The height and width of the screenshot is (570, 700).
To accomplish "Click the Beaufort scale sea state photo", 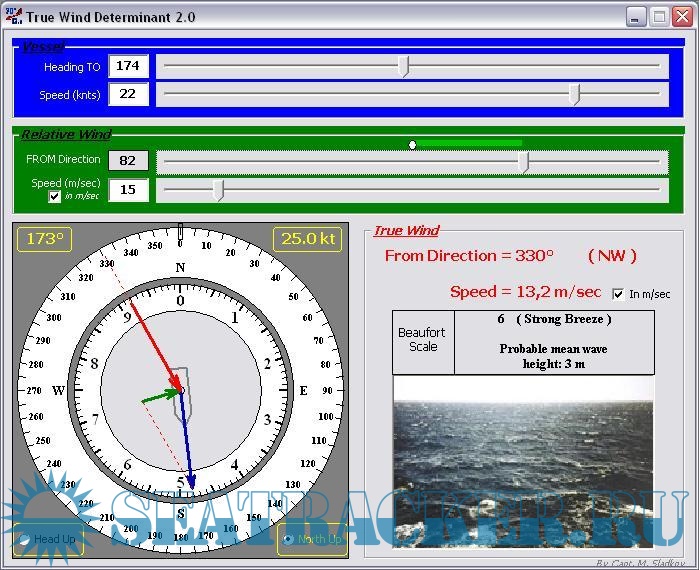I will pos(523,460).
